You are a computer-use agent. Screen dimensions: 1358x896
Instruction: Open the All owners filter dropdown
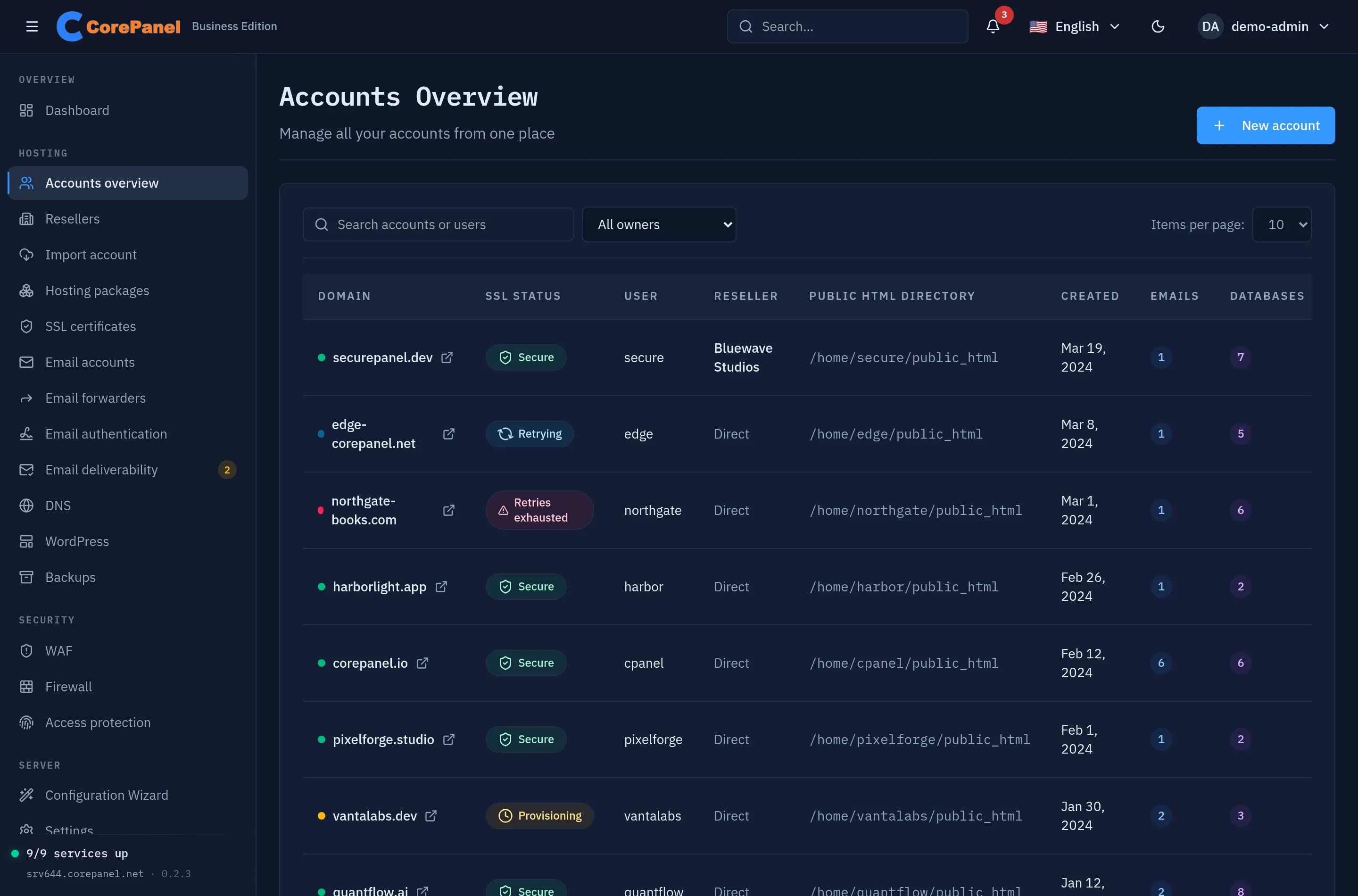coord(659,224)
